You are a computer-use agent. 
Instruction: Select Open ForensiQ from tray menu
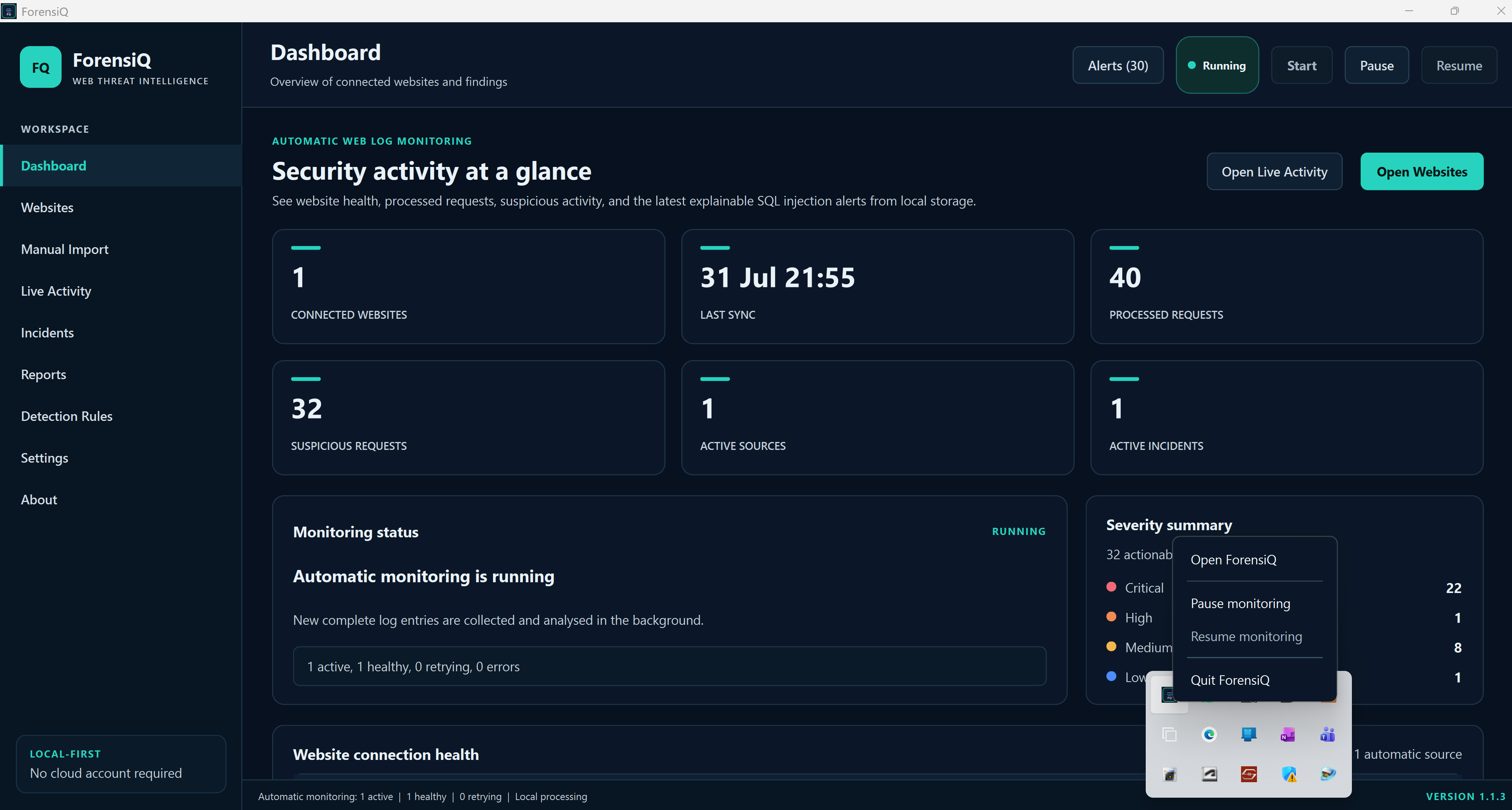1254,560
